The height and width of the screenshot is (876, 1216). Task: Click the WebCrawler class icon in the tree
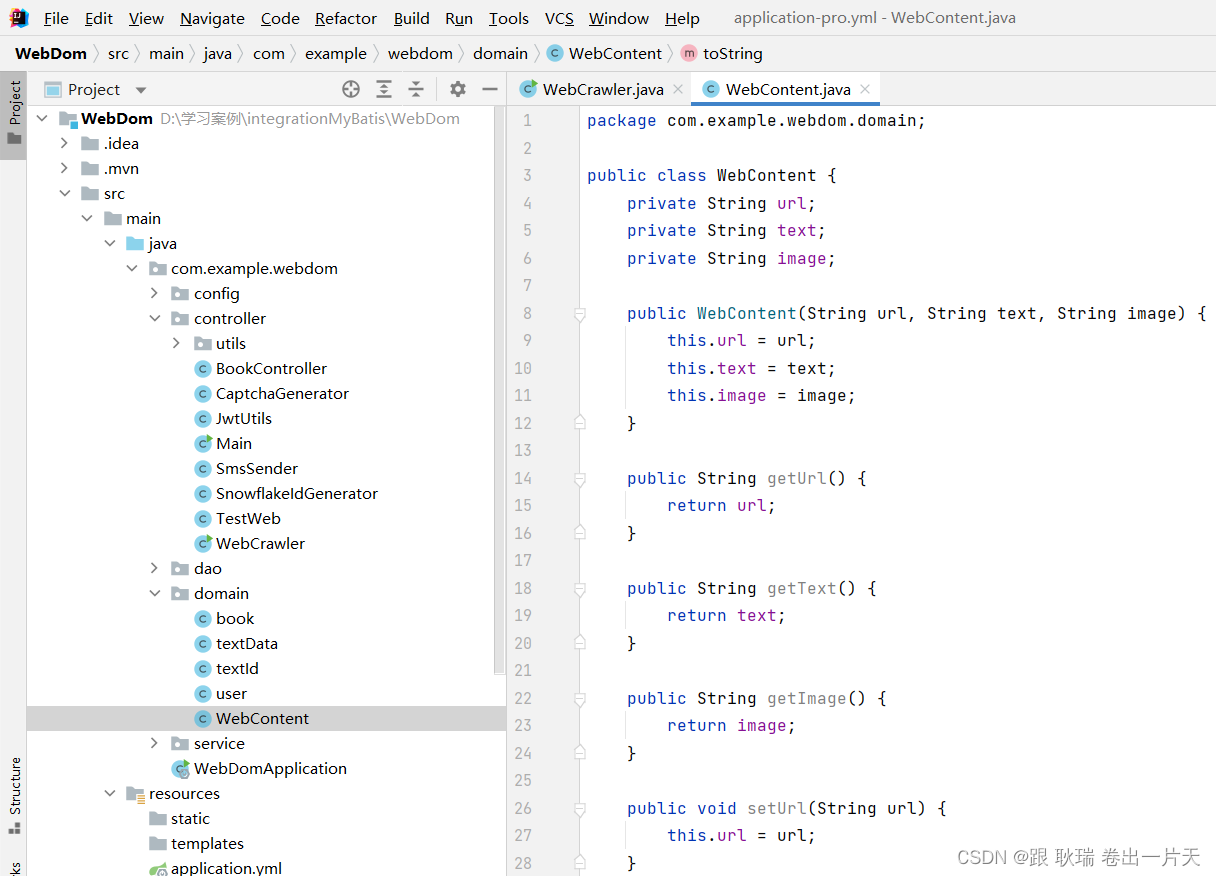(203, 543)
